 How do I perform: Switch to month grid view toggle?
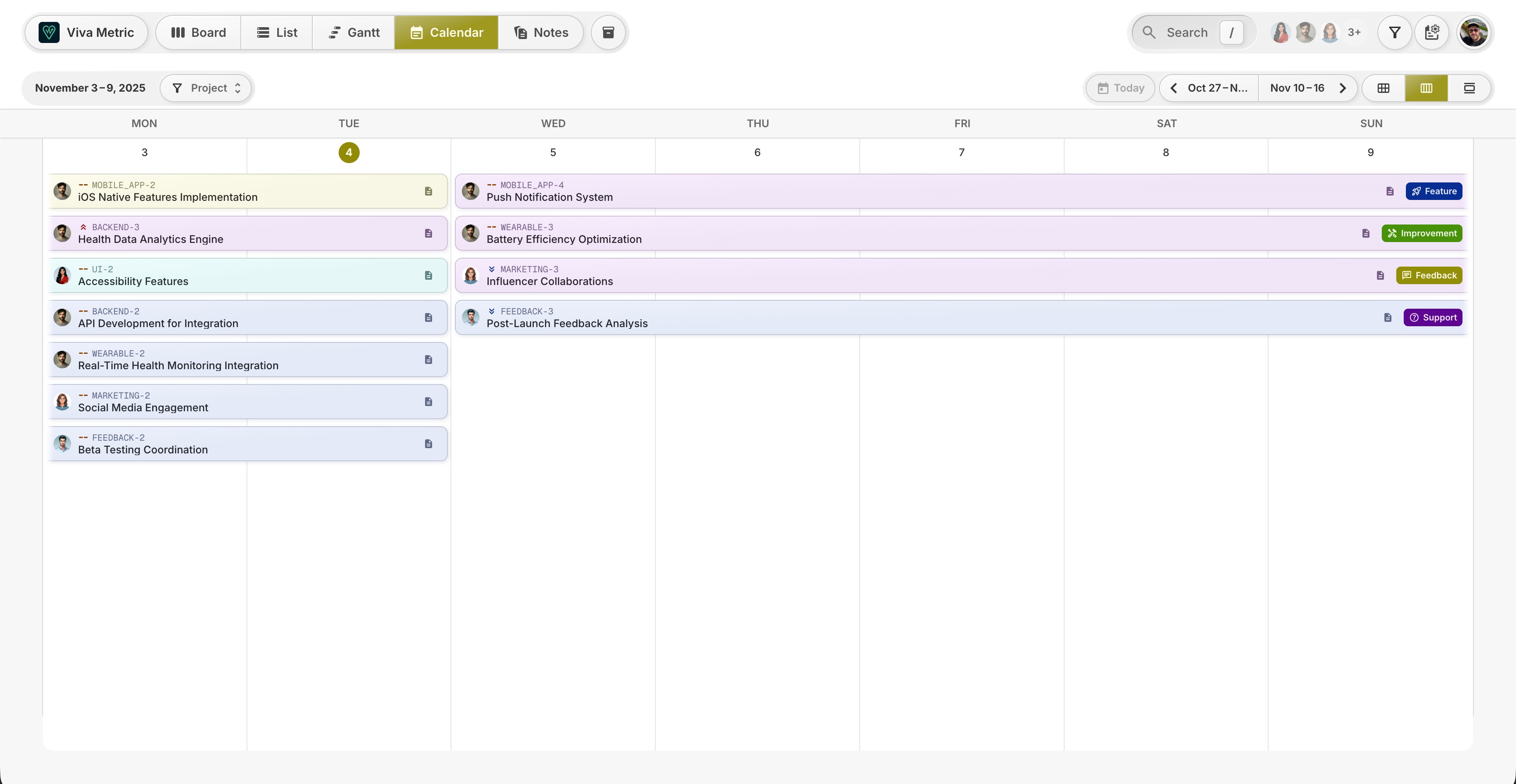point(1383,88)
